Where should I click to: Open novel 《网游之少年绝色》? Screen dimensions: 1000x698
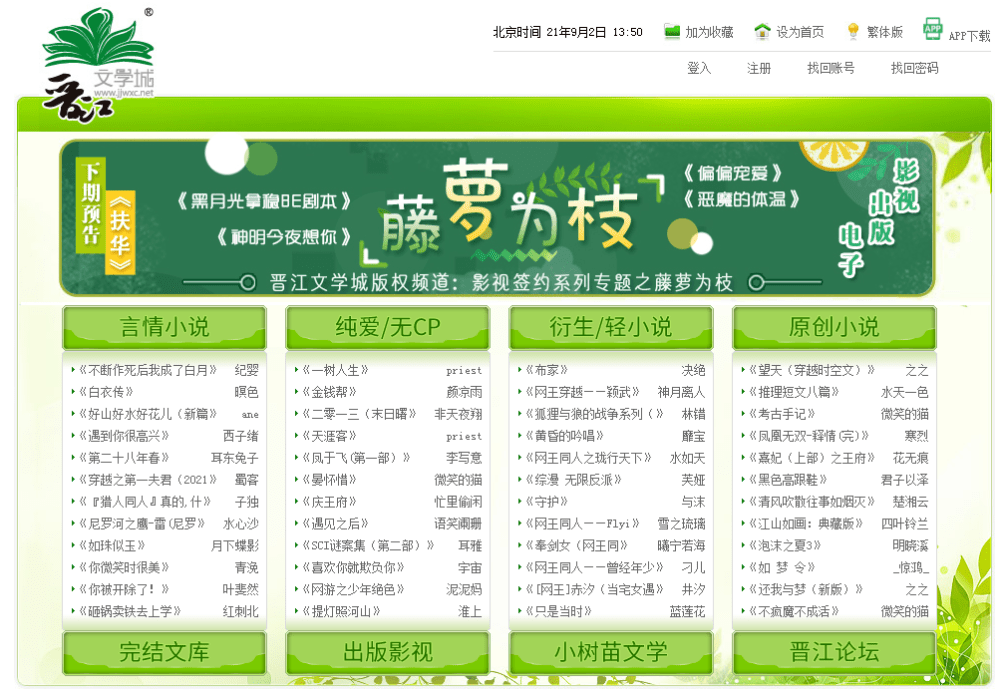pyautogui.click(x=353, y=589)
